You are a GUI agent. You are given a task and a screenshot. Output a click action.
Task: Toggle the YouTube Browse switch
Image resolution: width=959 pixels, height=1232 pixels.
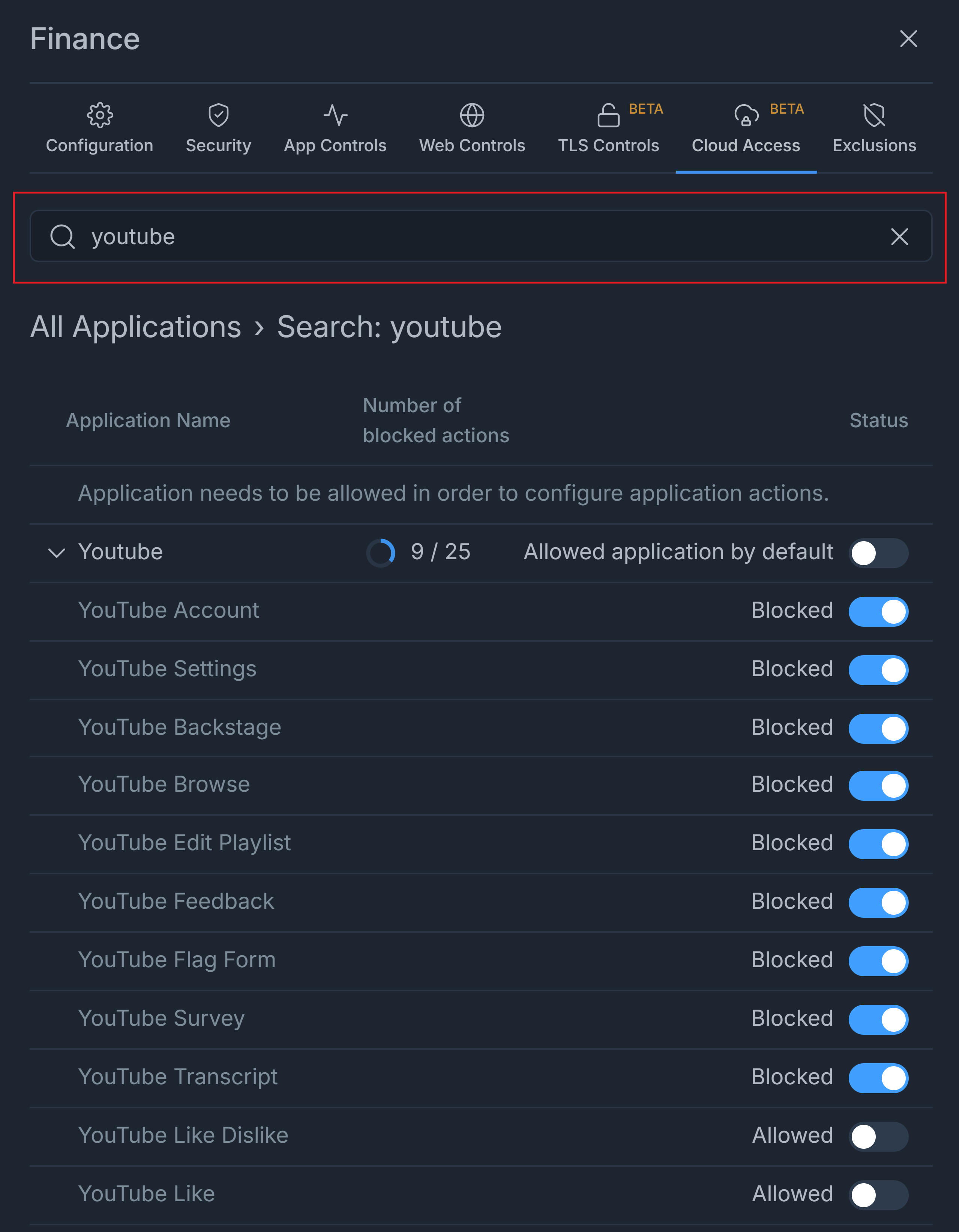pyautogui.click(x=878, y=785)
